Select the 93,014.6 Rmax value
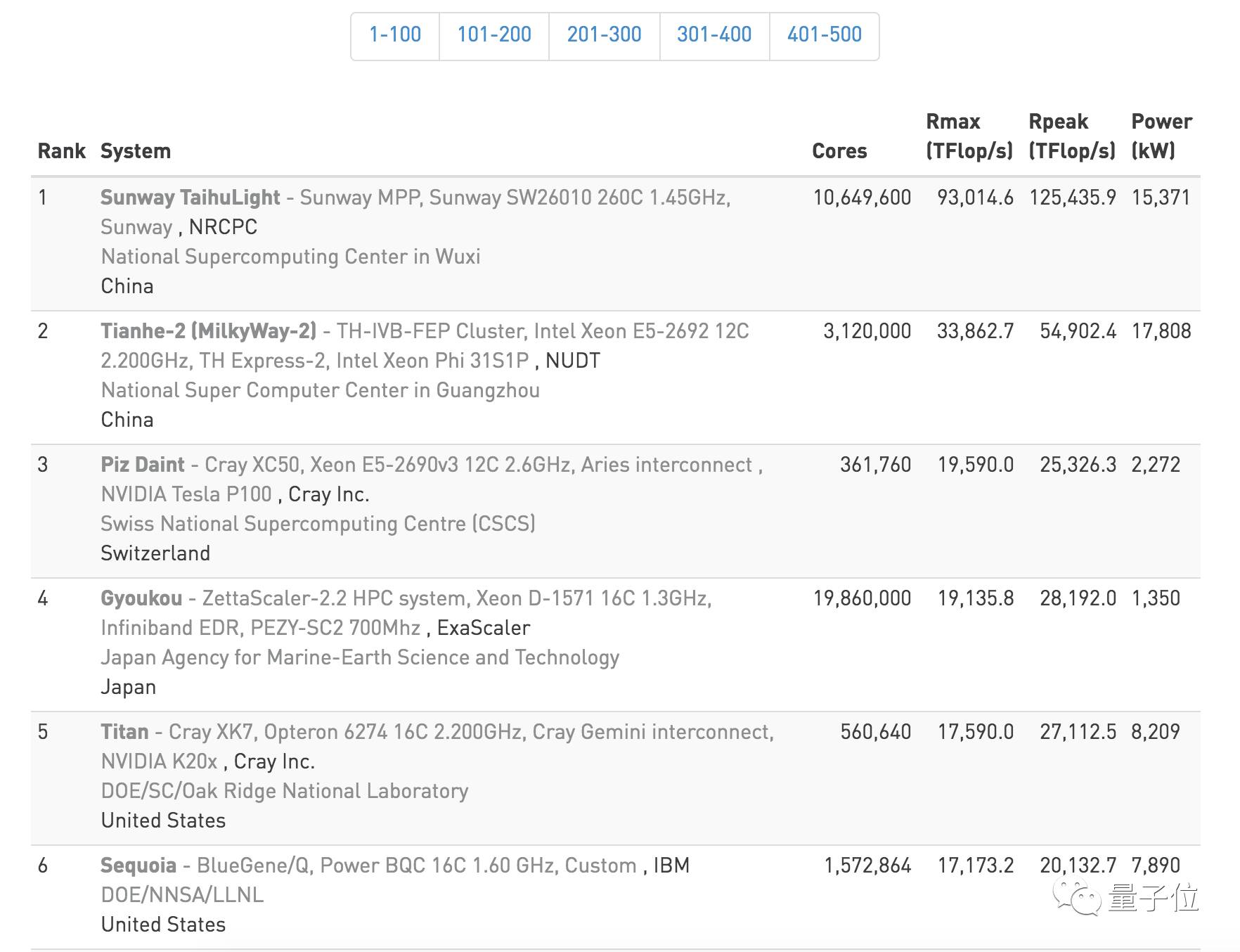Screen dimensions: 1240x952 [x=975, y=198]
